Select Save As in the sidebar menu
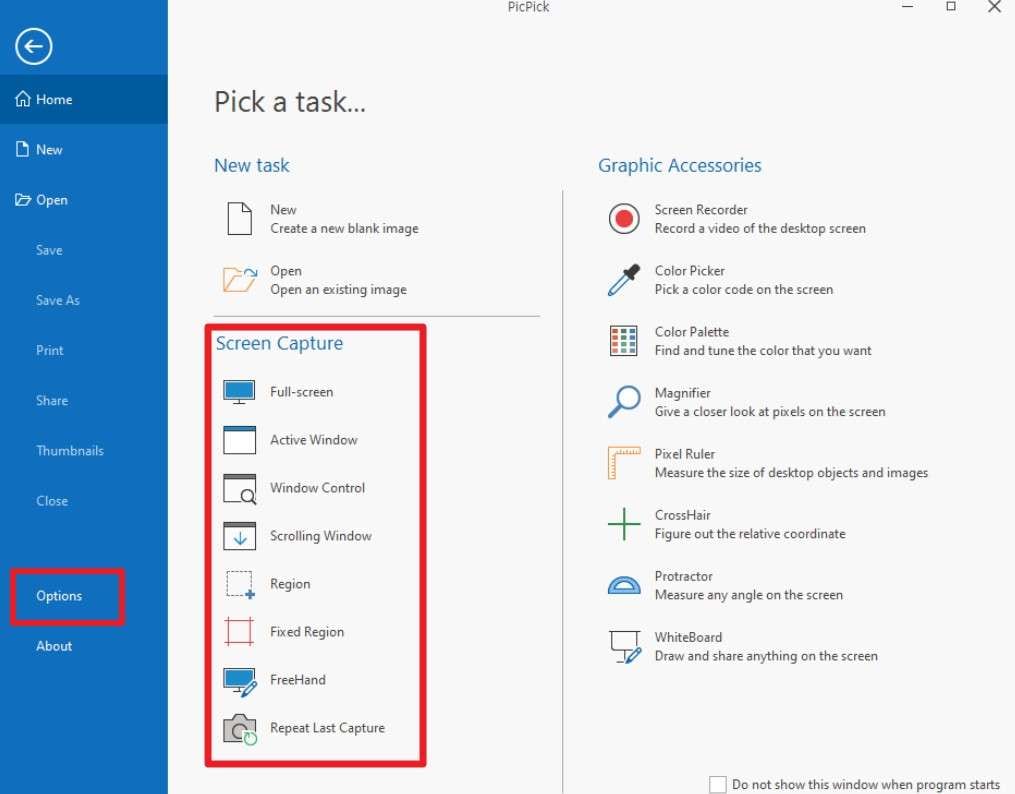Screen dimensions: 1015x794 [x=84, y=300]
